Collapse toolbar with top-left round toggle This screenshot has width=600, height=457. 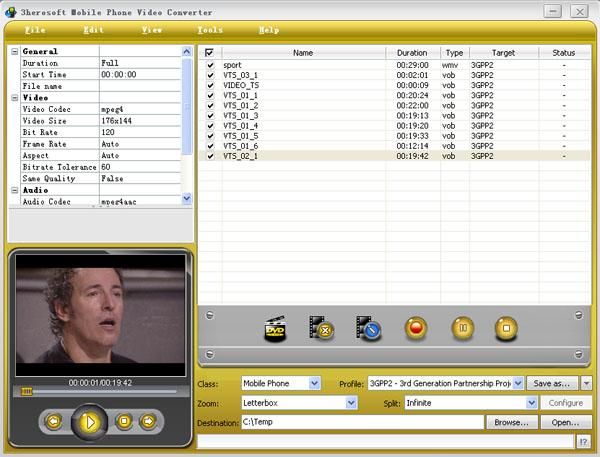tap(209, 315)
